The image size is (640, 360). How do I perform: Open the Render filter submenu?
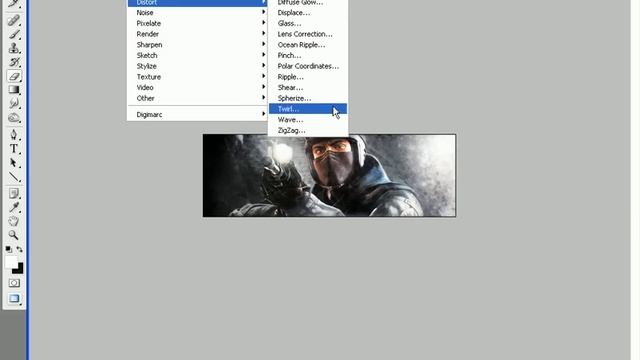pyautogui.click(x=198, y=34)
